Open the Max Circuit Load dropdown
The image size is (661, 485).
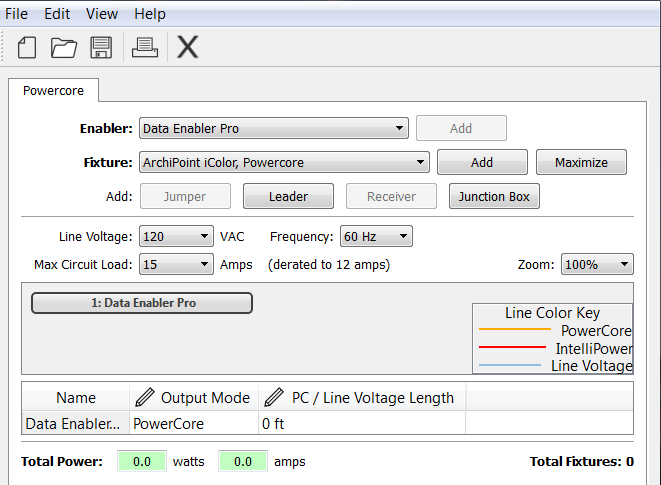click(176, 265)
